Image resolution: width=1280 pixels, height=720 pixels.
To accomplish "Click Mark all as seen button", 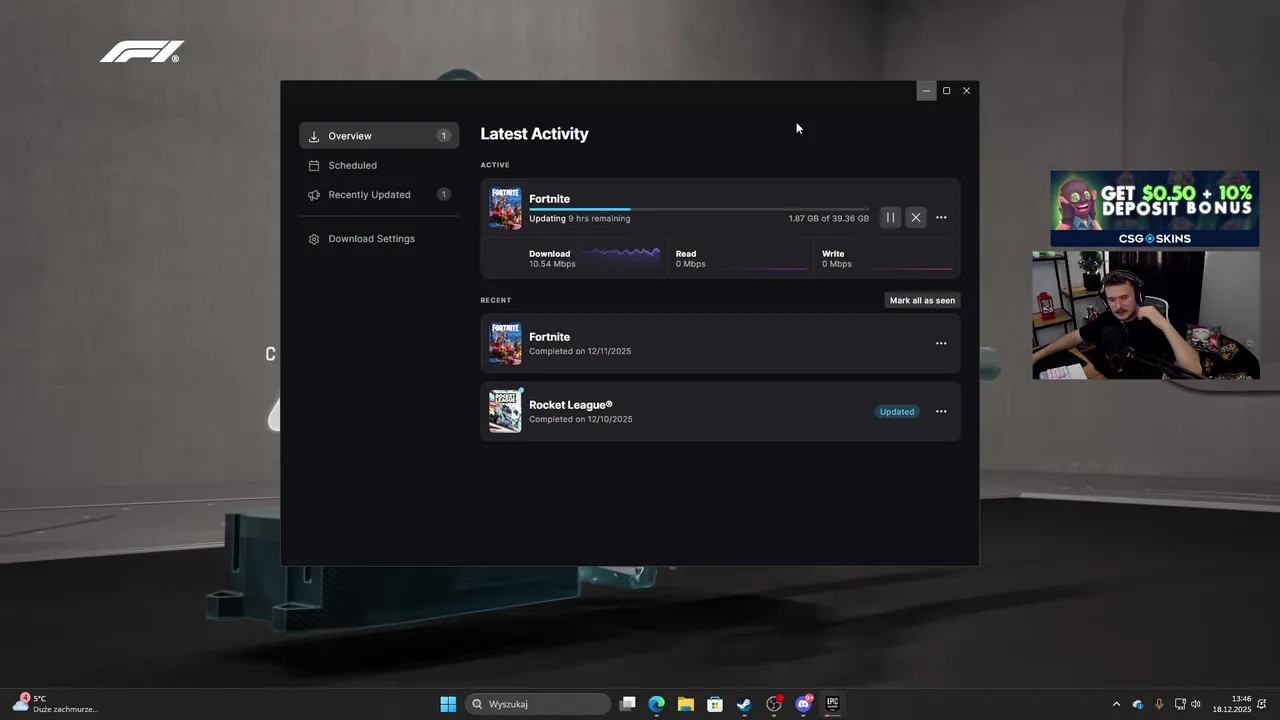I will tap(922, 300).
